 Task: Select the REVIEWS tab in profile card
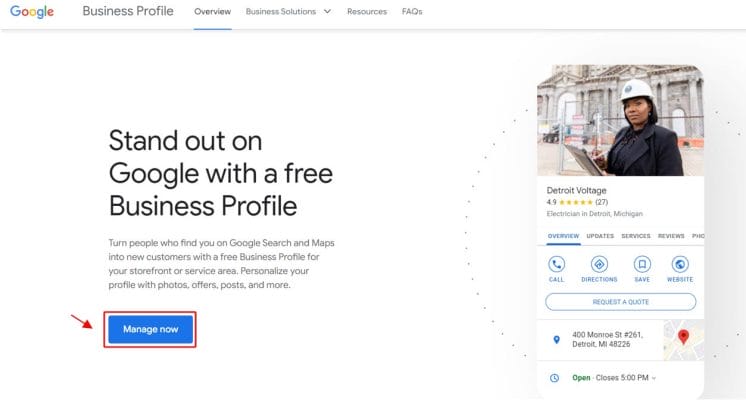(671, 236)
